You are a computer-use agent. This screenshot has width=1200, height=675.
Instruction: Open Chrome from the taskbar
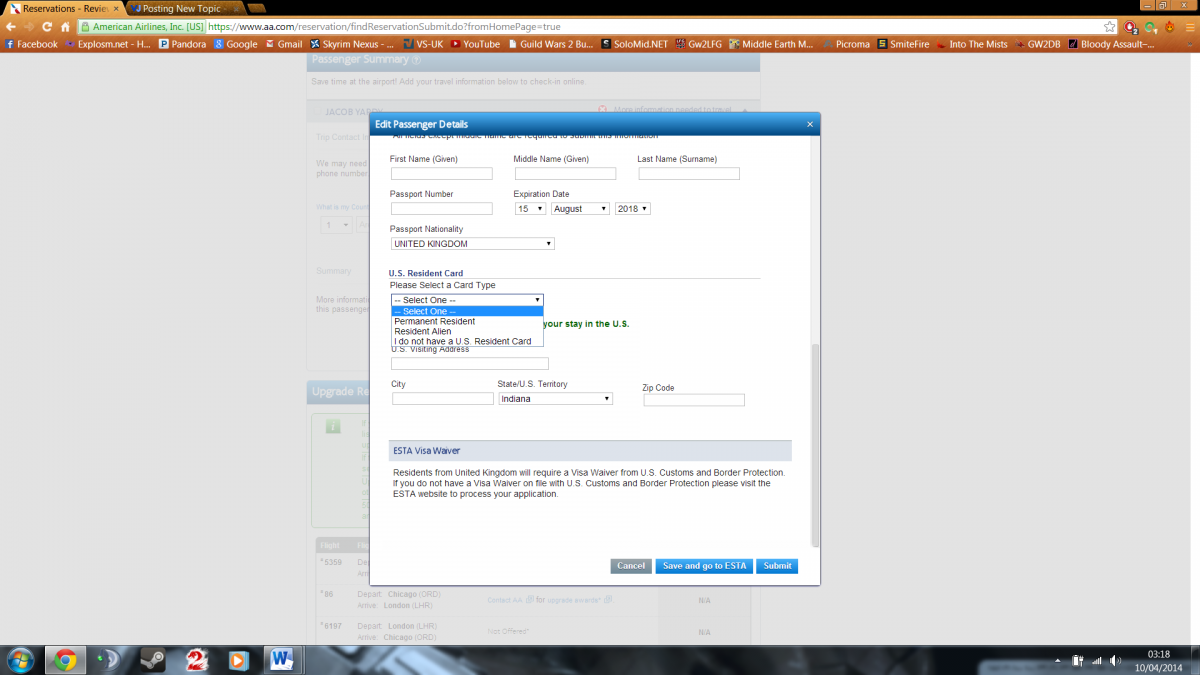tap(66, 660)
